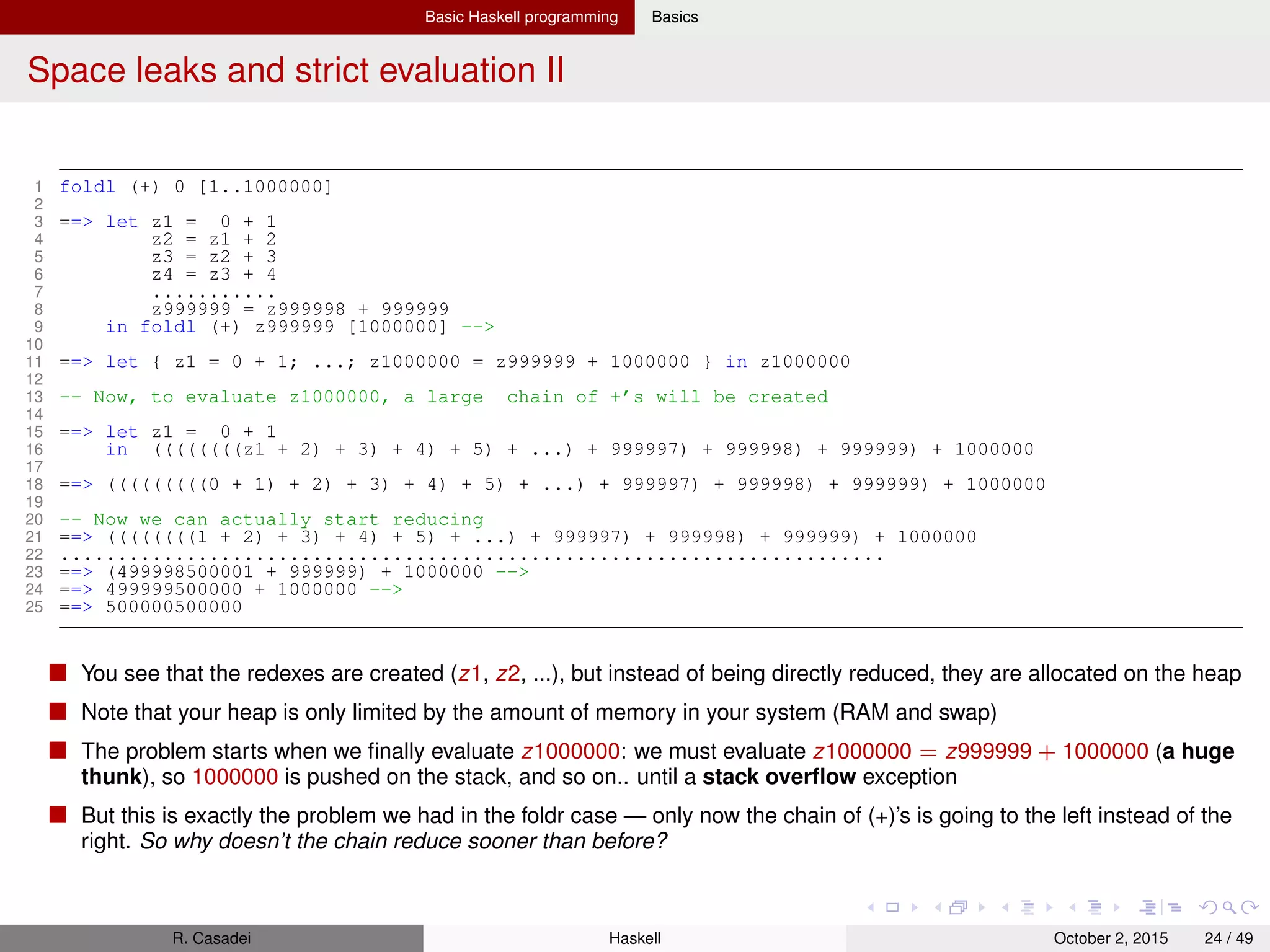Open the Basic Haskell programming section
This screenshot has height=952, width=1270.
(521, 17)
